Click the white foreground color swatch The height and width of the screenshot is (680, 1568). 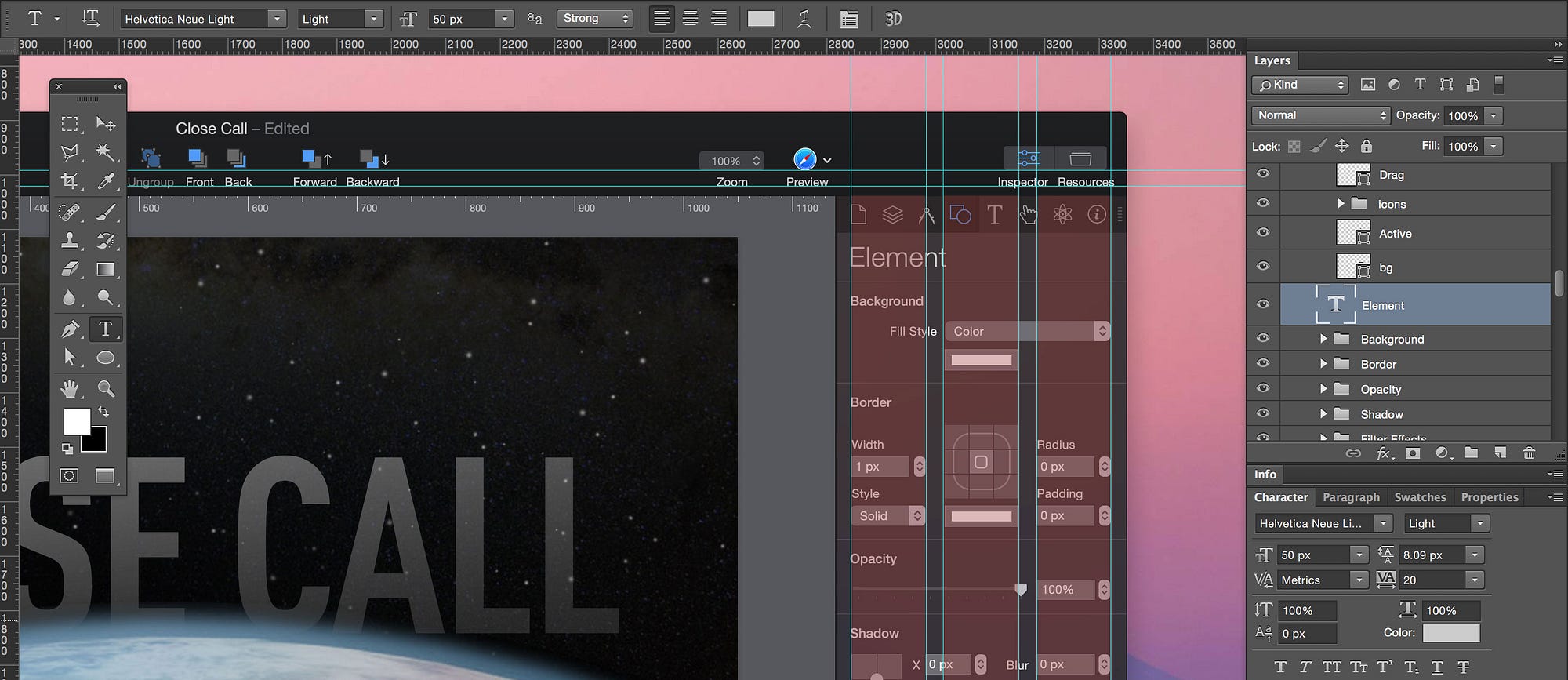[77, 421]
